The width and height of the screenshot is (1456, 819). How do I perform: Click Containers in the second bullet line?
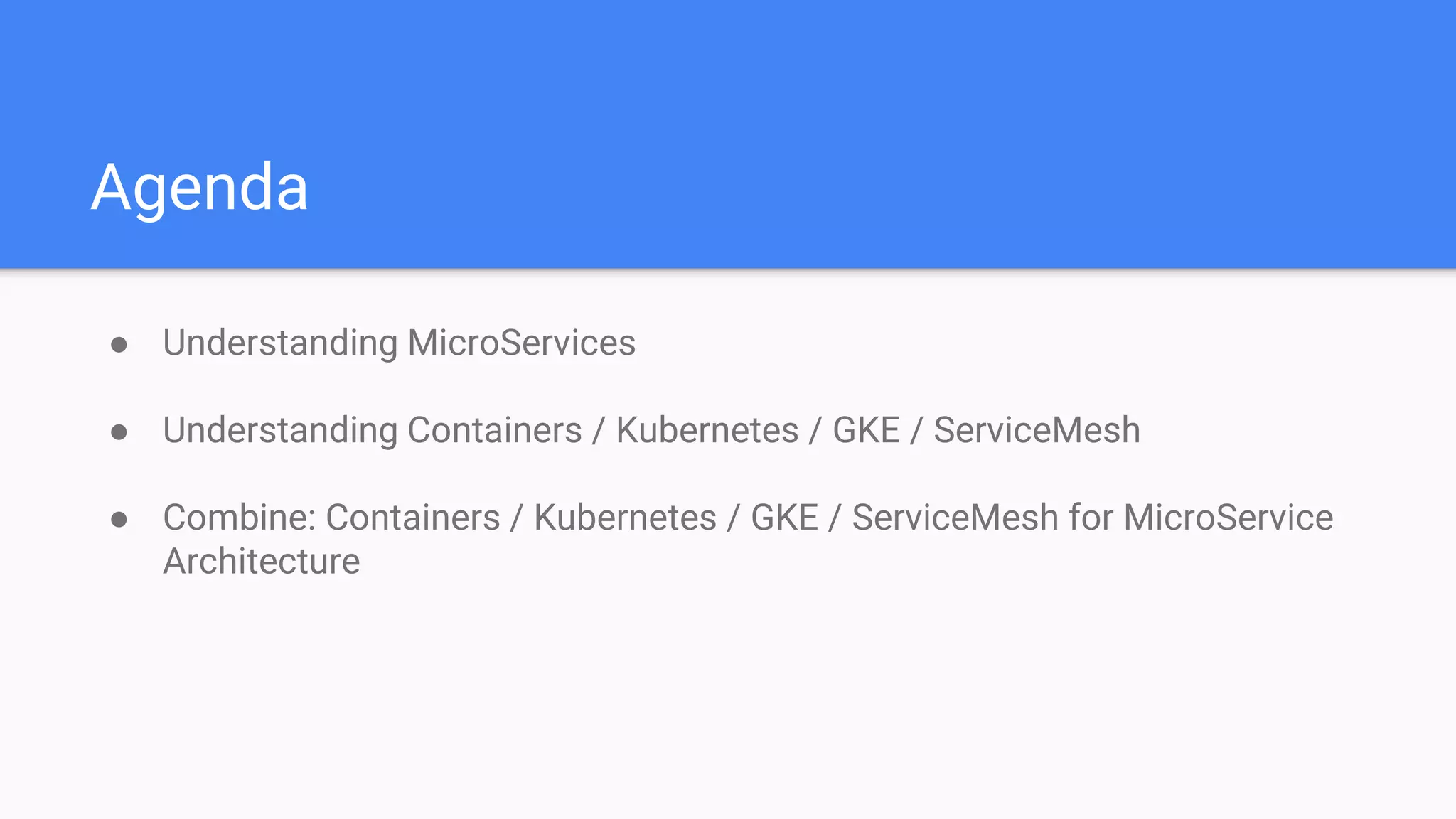pos(495,431)
